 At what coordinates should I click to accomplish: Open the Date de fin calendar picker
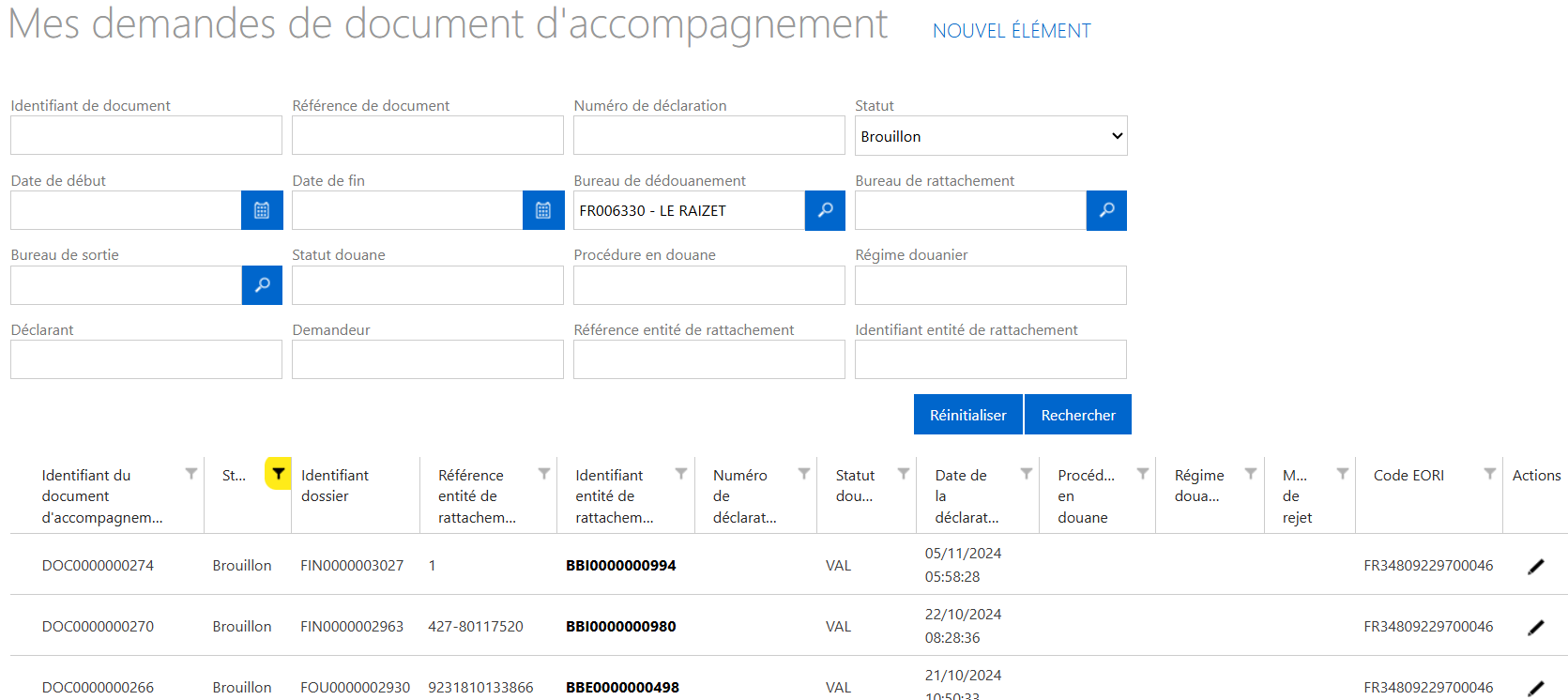point(543,210)
